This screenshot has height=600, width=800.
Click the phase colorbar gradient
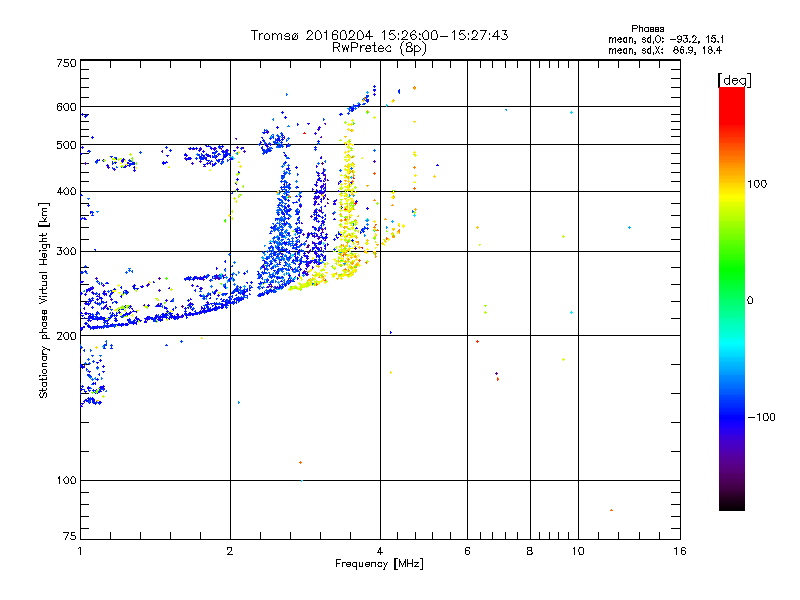point(732,298)
